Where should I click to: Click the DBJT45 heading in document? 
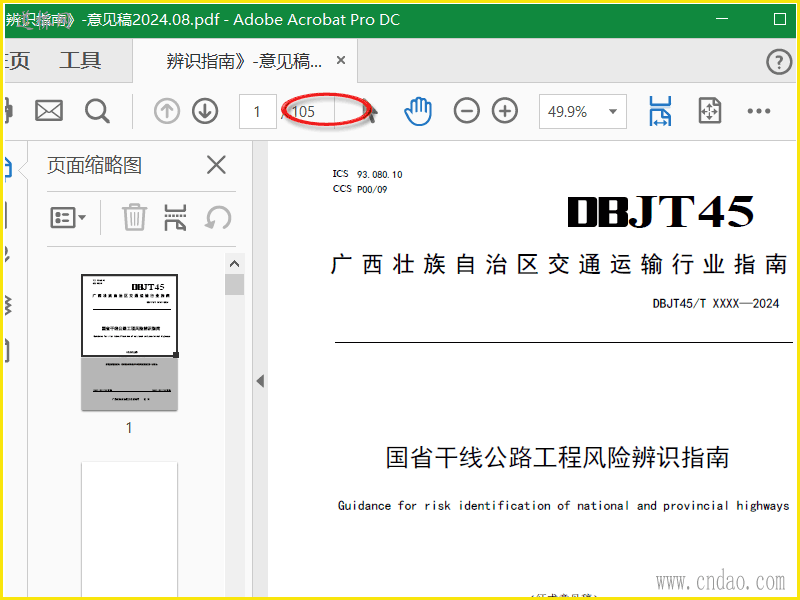661,212
